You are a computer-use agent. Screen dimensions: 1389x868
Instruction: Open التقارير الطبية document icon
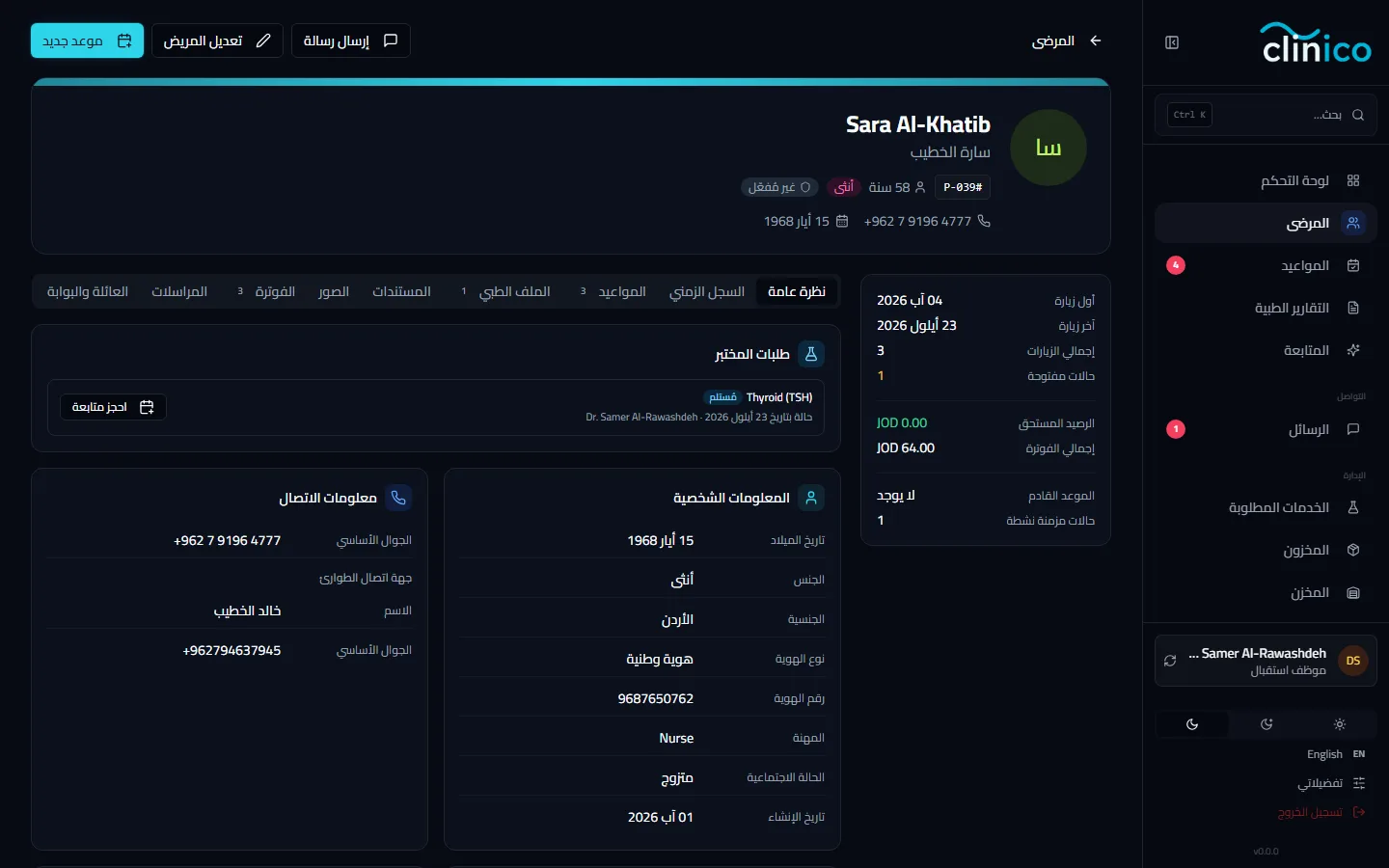pos(1353,308)
